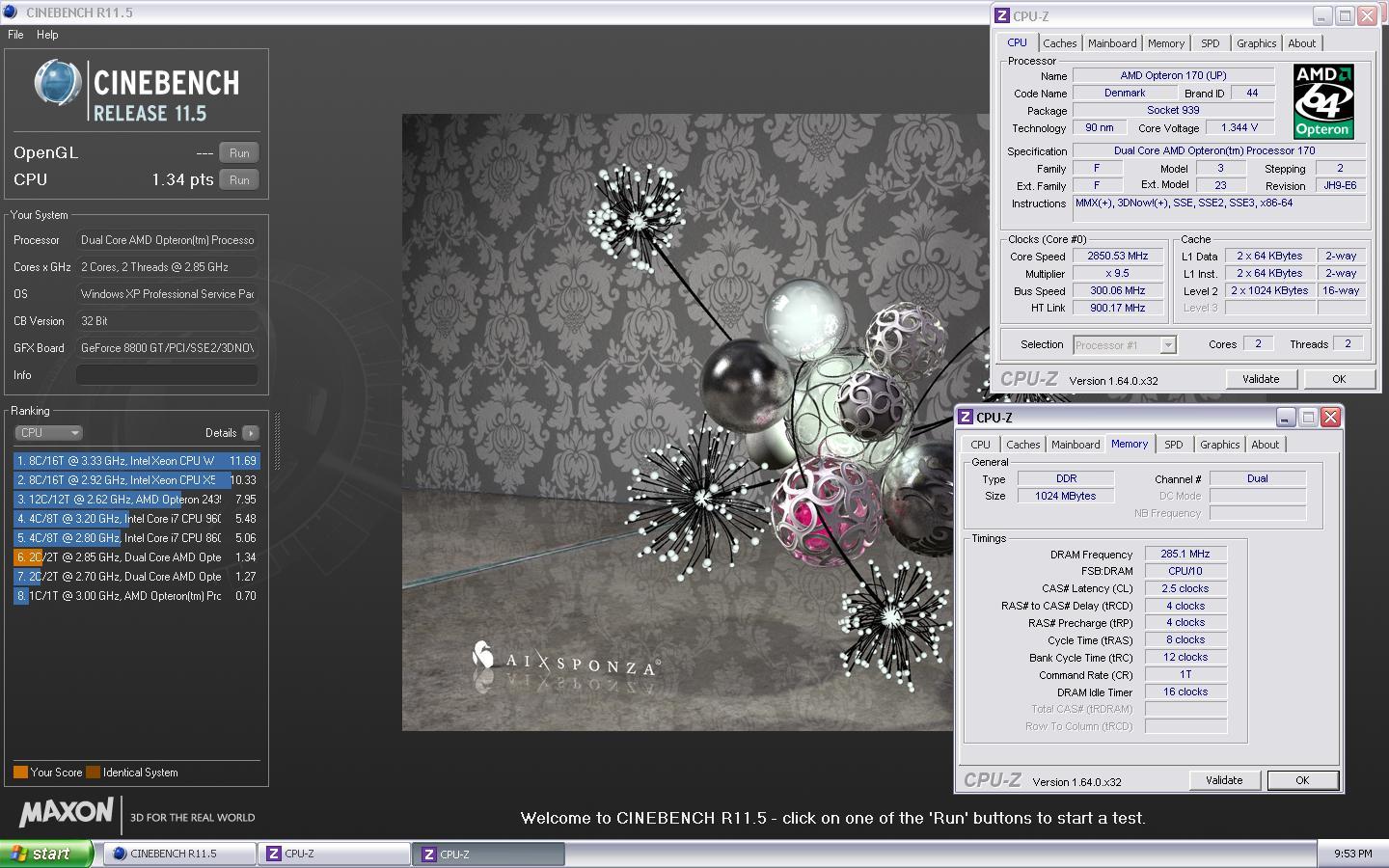Run the OpenGL benchmark

[x=239, y=152]
